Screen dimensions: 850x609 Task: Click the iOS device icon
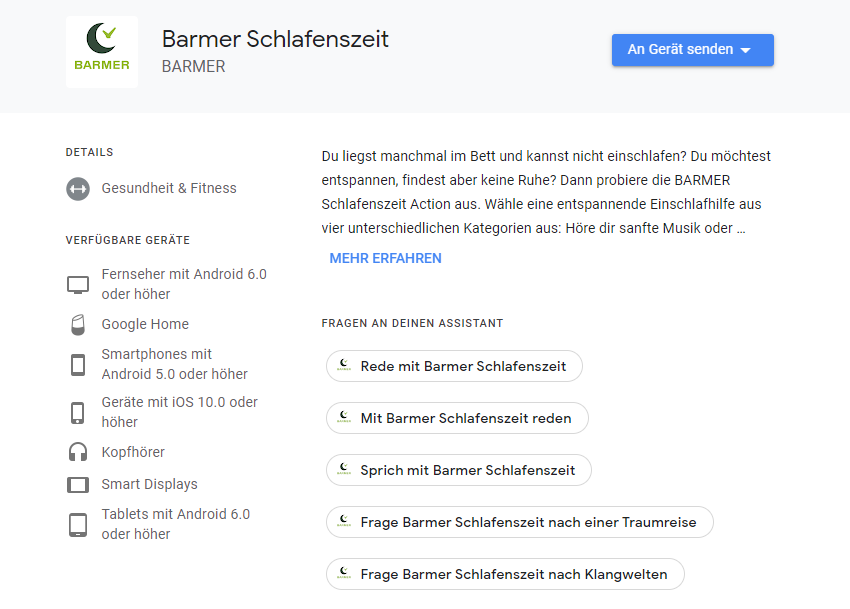(x=78, y=413)
